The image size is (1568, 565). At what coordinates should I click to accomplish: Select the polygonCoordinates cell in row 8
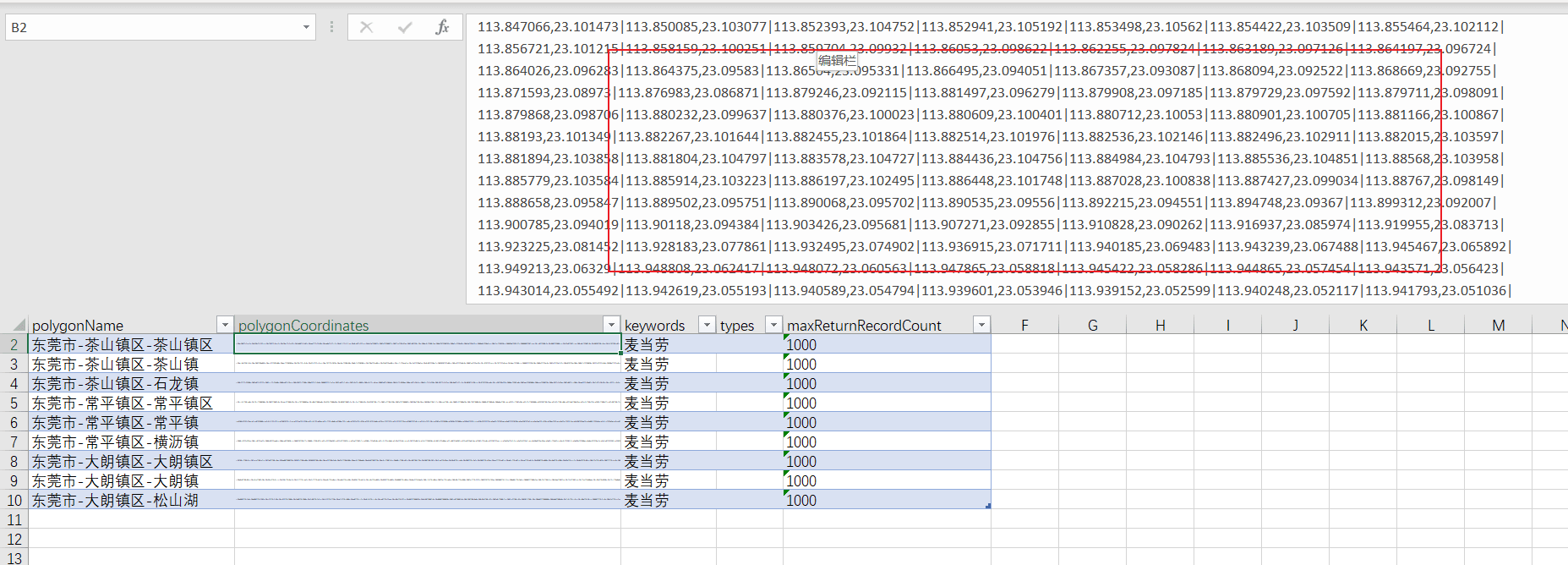pyautogui.click(x=428, y=461)
